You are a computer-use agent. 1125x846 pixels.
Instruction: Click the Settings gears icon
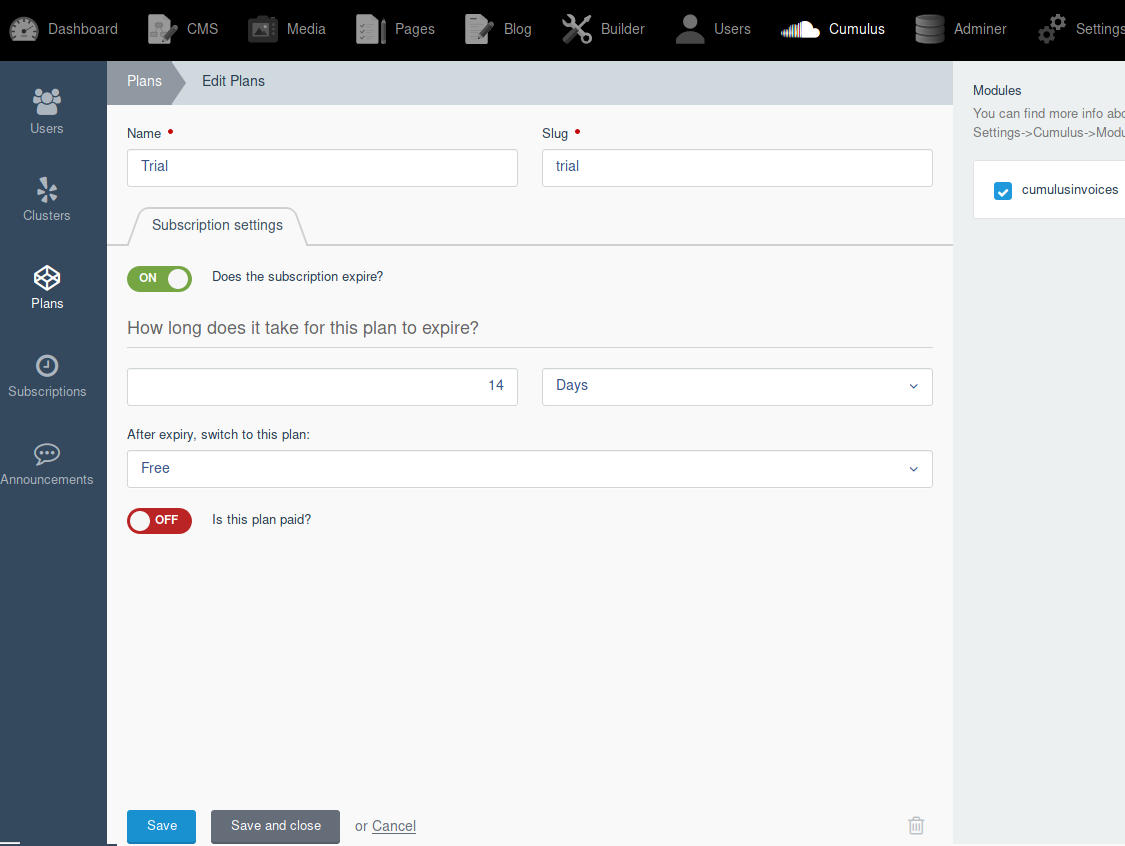coord(1052,29)
